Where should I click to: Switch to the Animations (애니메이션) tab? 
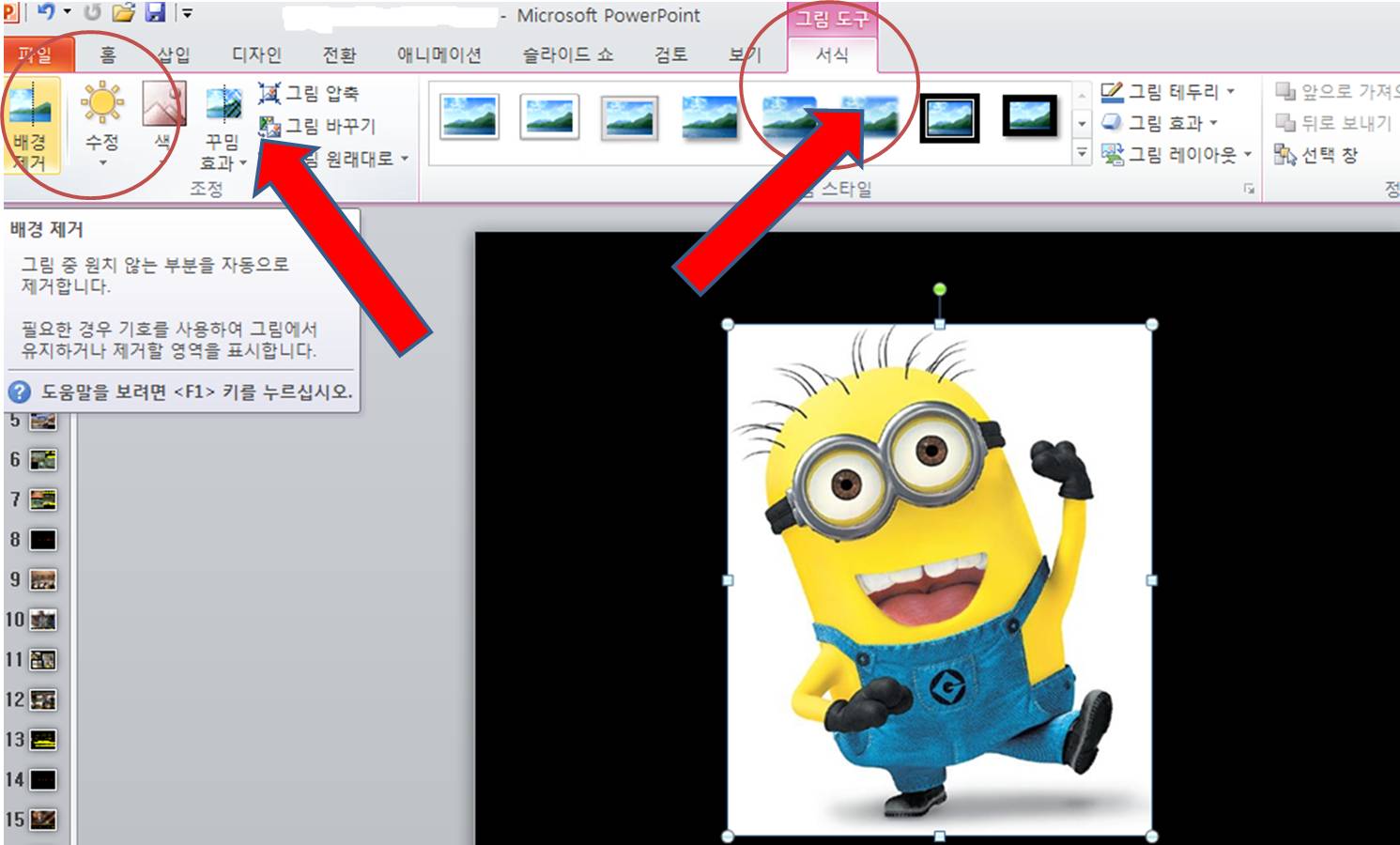tap(438, 54)
